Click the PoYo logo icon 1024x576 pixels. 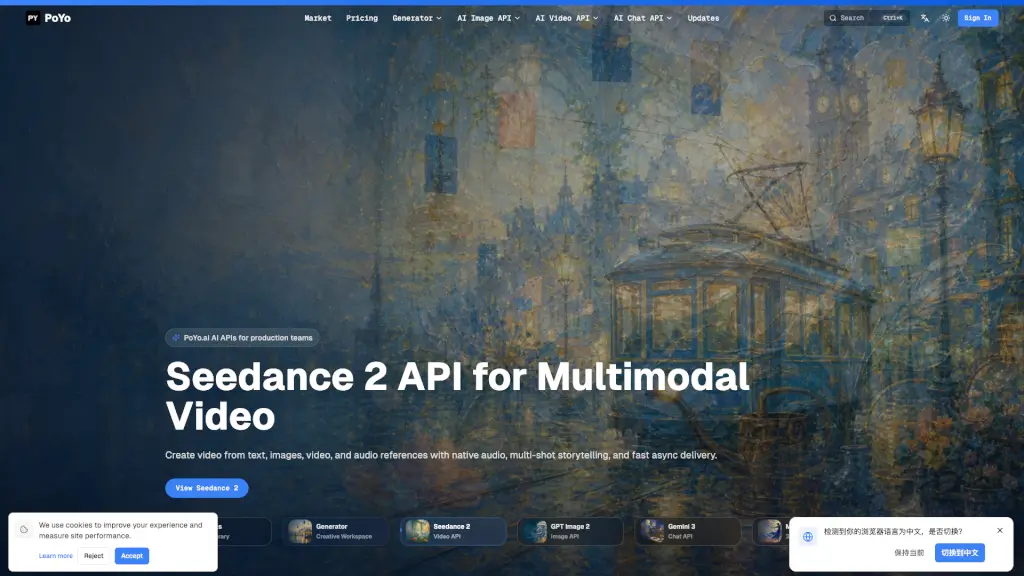tap(33, 18)
